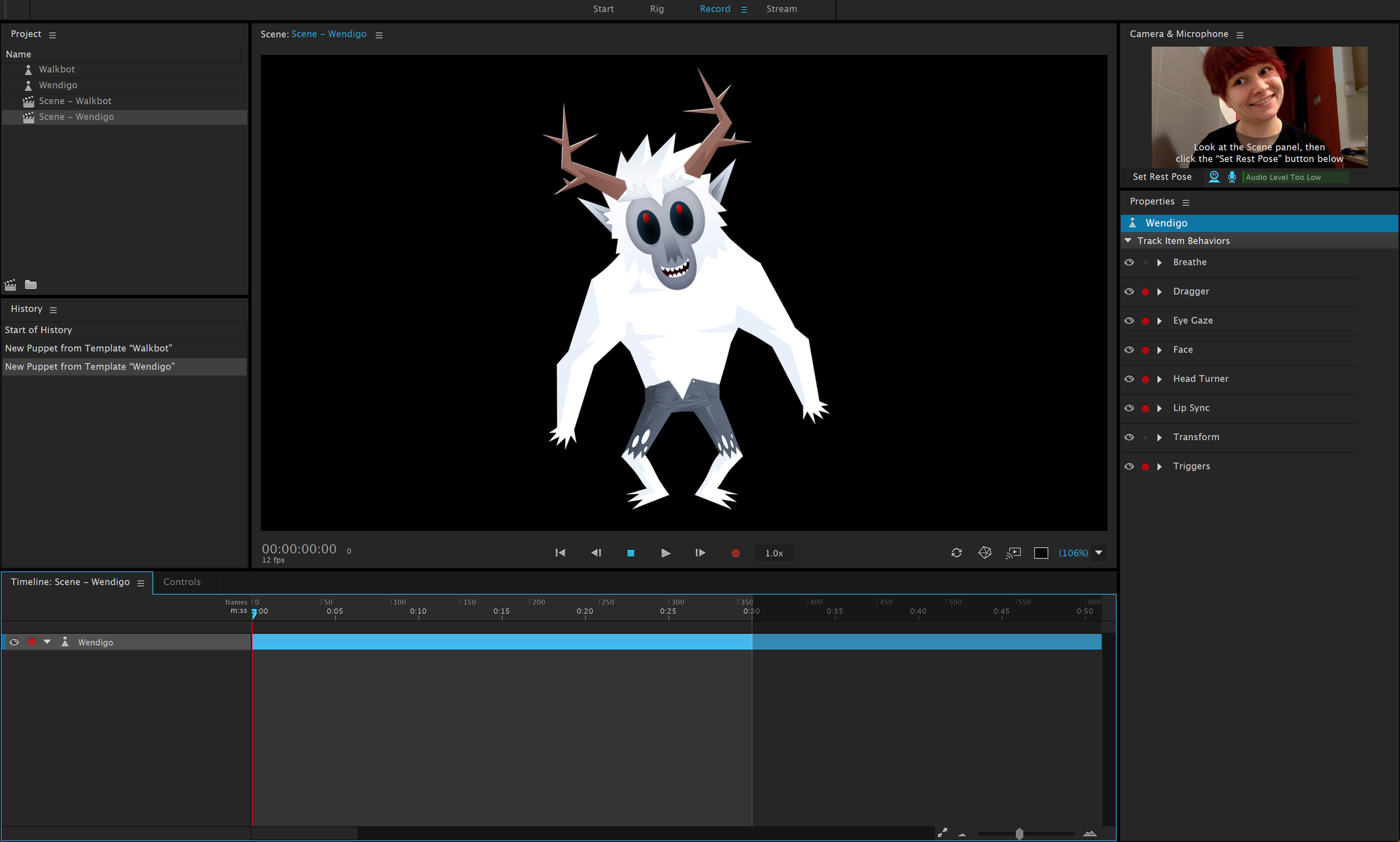
Task: Click the refresh scene icon
Action: point(956,553)
